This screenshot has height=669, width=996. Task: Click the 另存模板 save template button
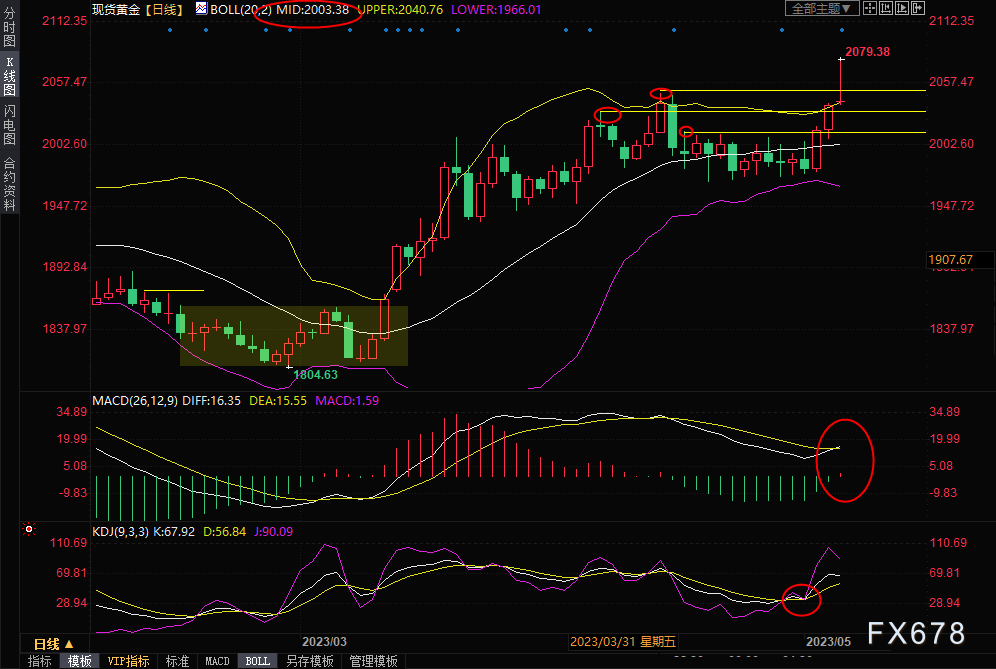click(x=309, y=661)
